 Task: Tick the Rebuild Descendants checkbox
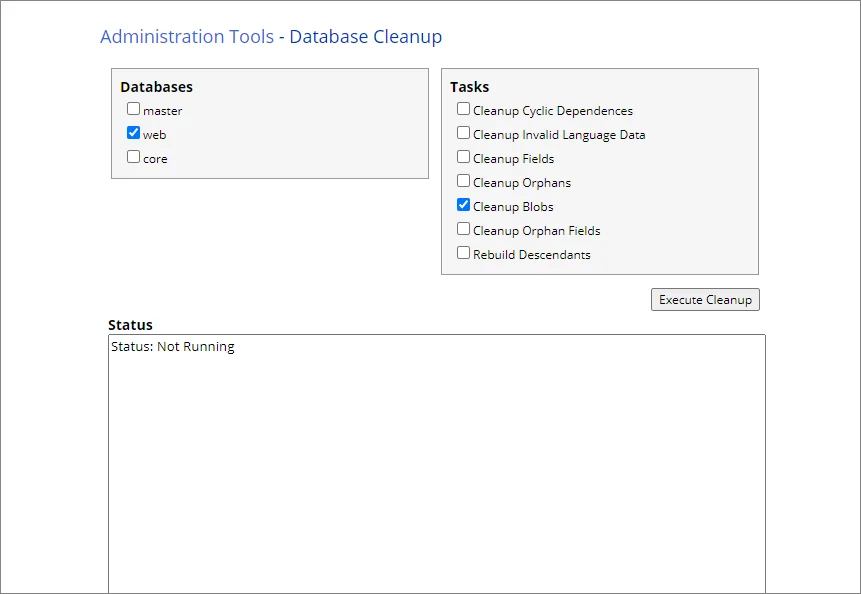coord(463,253)
